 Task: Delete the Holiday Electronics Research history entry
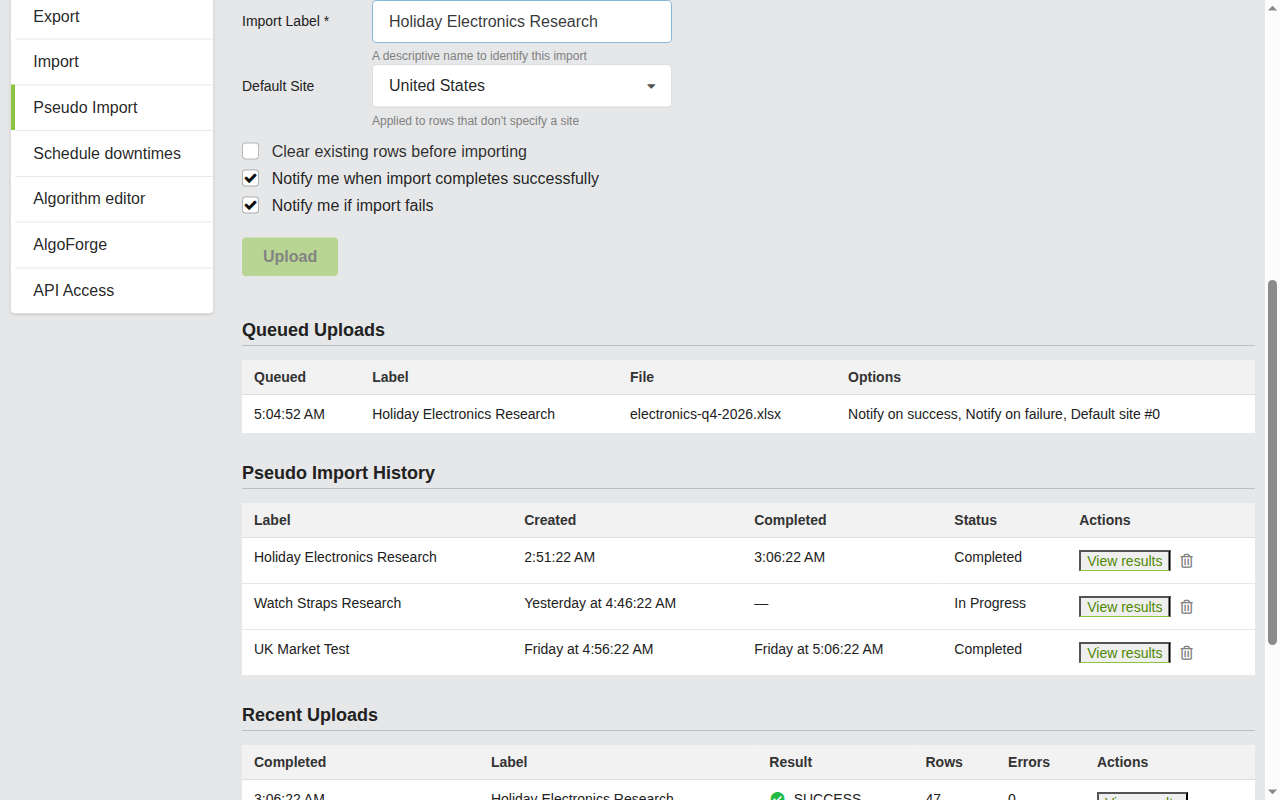coord(1186,561)
